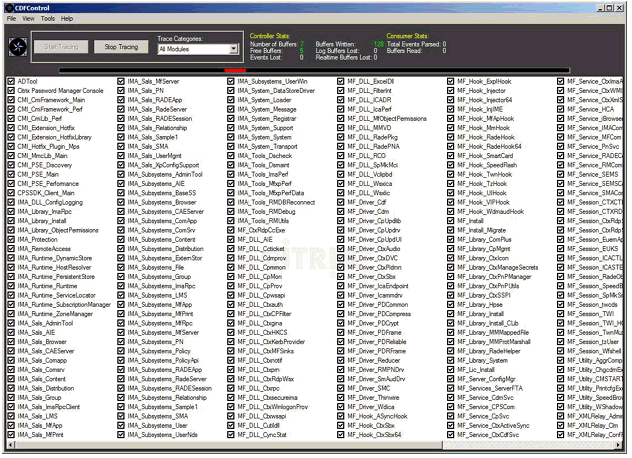Open the Help menu
This screenshot has height=458, width=632.
[x=67, y=19]
